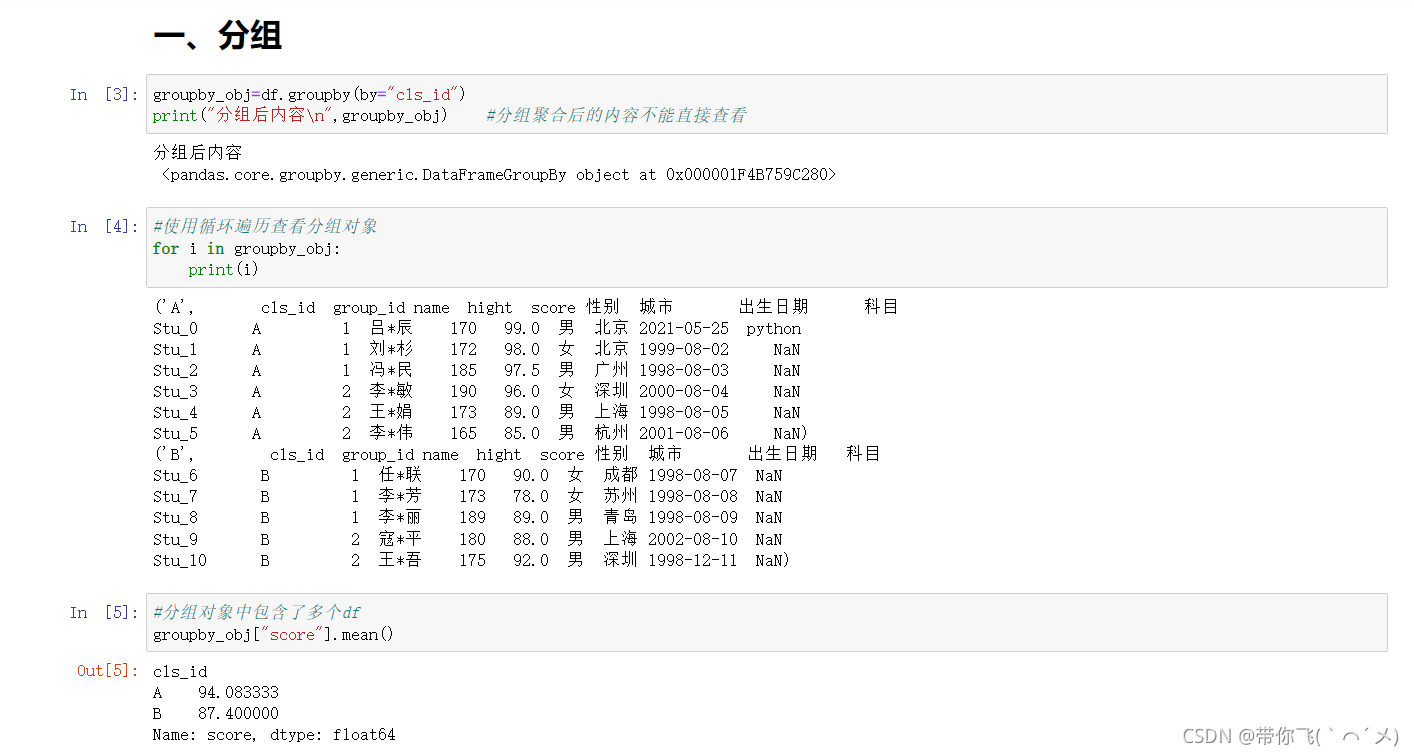Click the city 广州
This screenshot has width=1414, height=756.
[611, 371]
